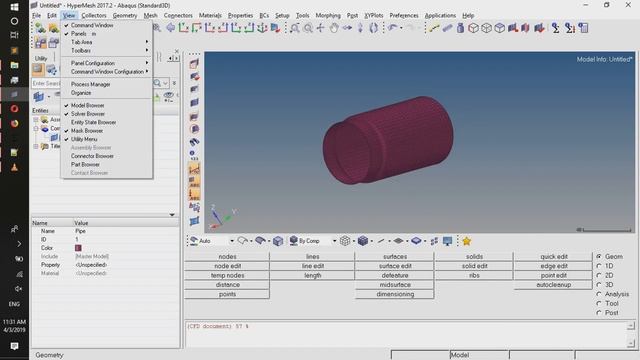640x360 pixels.
Task: Uncheck Command Window in View menu
Action: click(92, 25)
